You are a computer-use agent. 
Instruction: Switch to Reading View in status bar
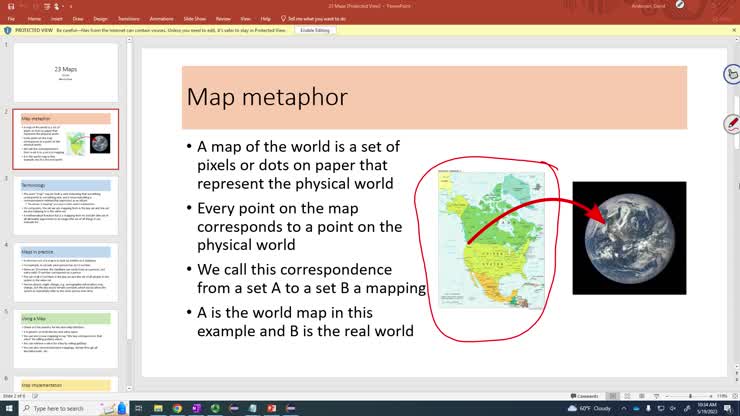(642, 396)
